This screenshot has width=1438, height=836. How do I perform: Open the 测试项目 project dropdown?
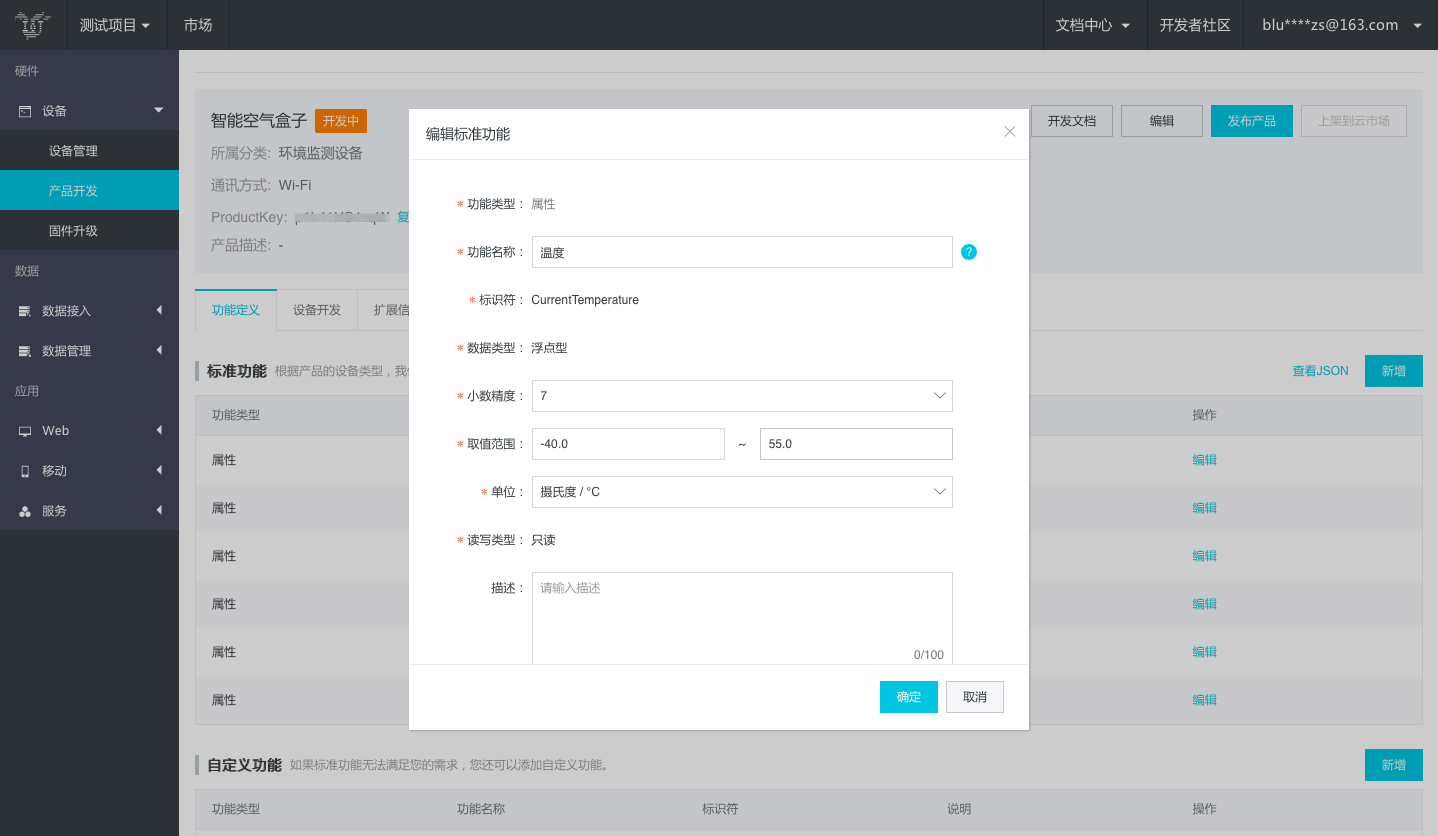[x=115, y=25]
